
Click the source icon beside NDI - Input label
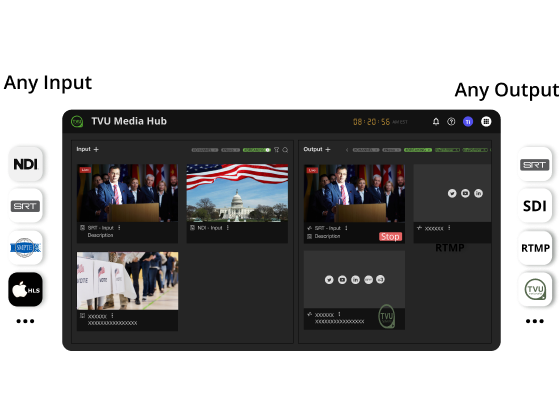pyautogui.click(x=193, y=228)
